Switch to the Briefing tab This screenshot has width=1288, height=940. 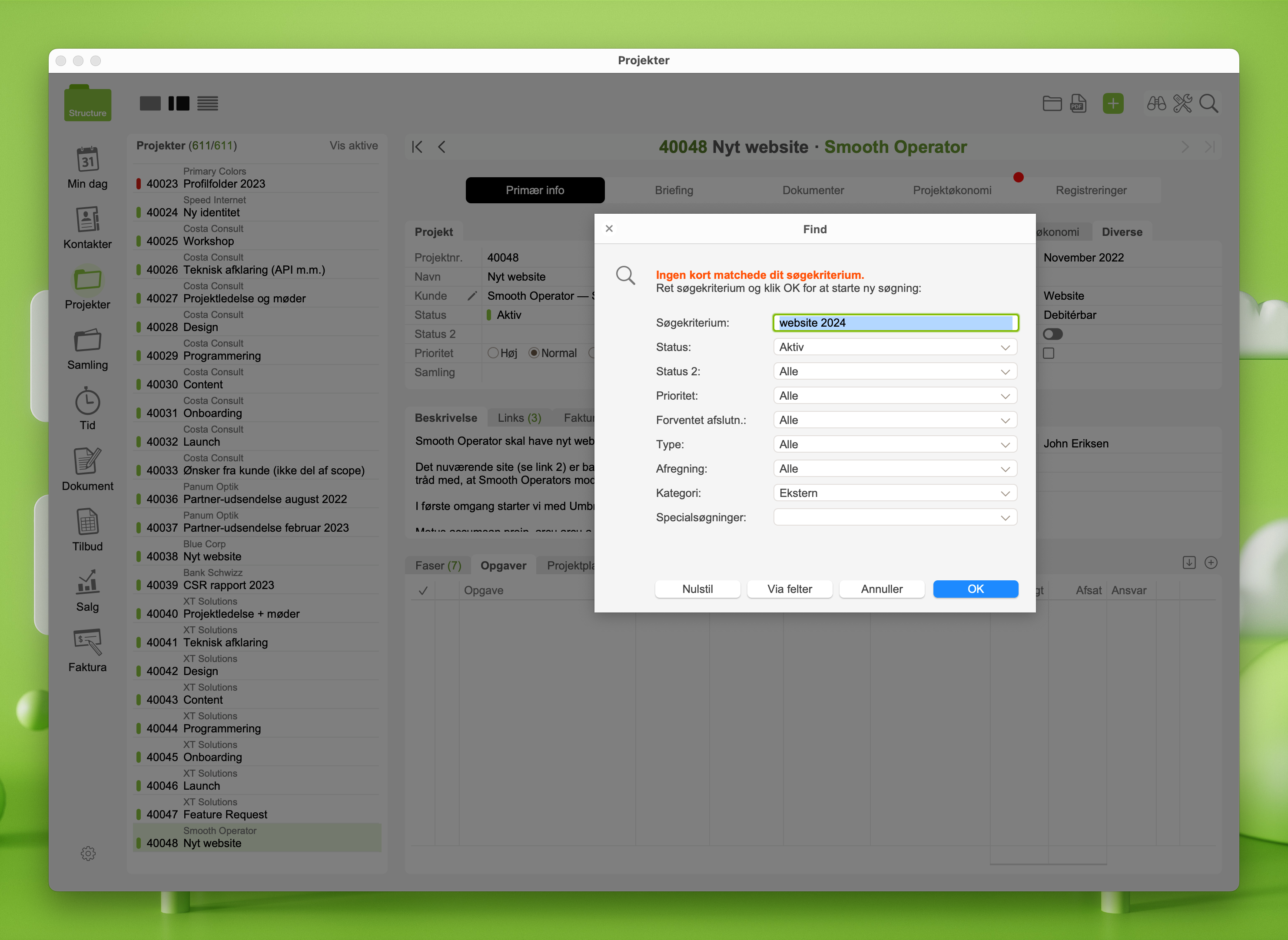click(x=674, y=190)
